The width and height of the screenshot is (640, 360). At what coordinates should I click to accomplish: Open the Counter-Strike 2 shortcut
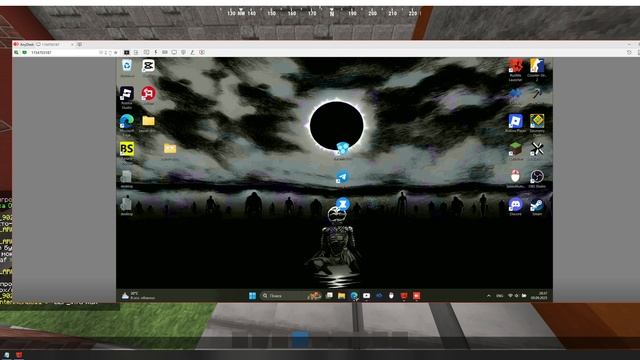point(537,68)
